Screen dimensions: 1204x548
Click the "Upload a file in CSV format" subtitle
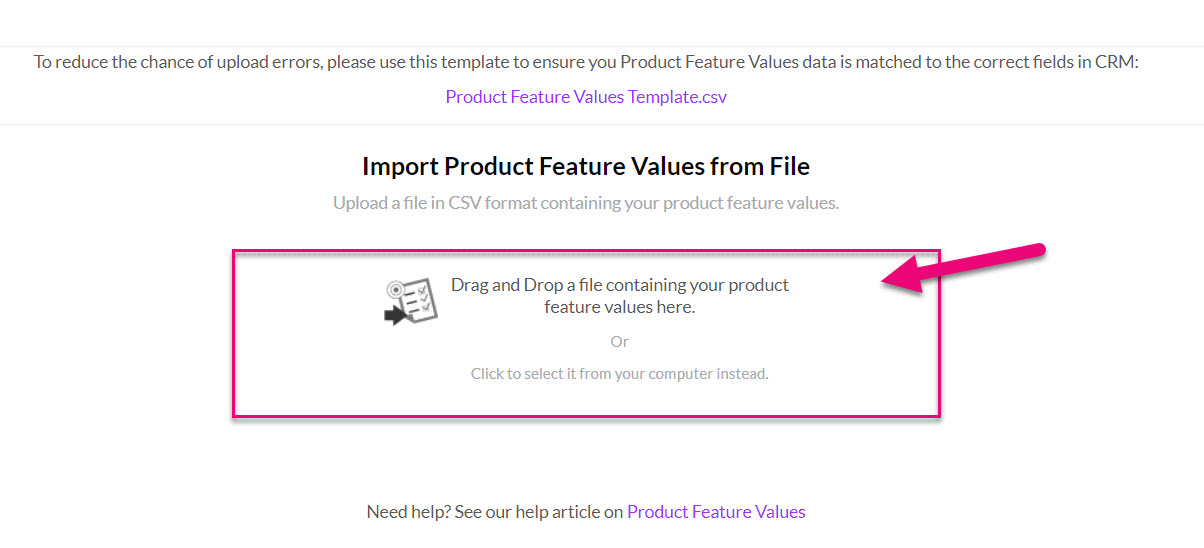click(586, 203)
